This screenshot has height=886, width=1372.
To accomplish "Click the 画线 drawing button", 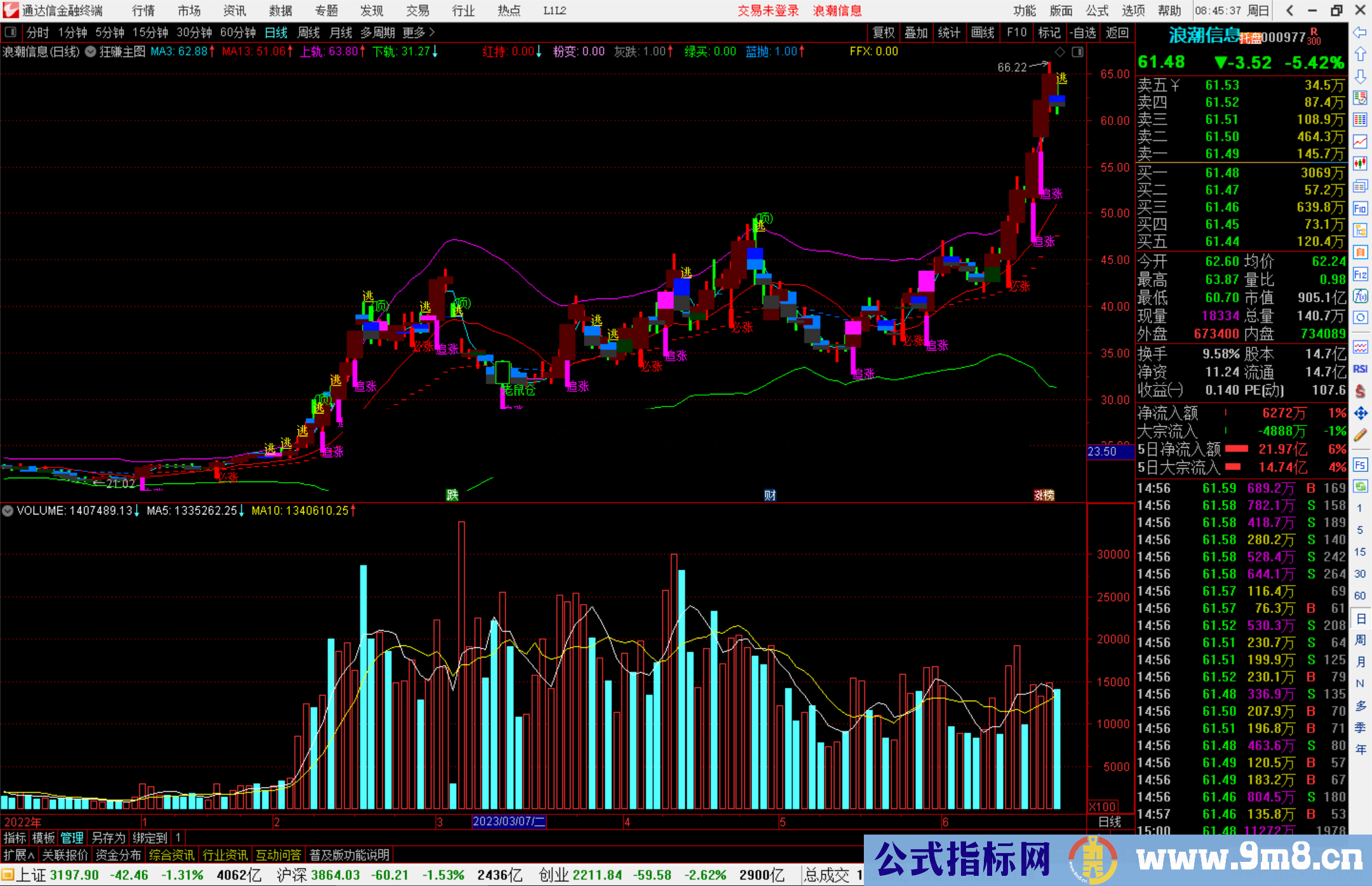I will click(x=983, y=32).
